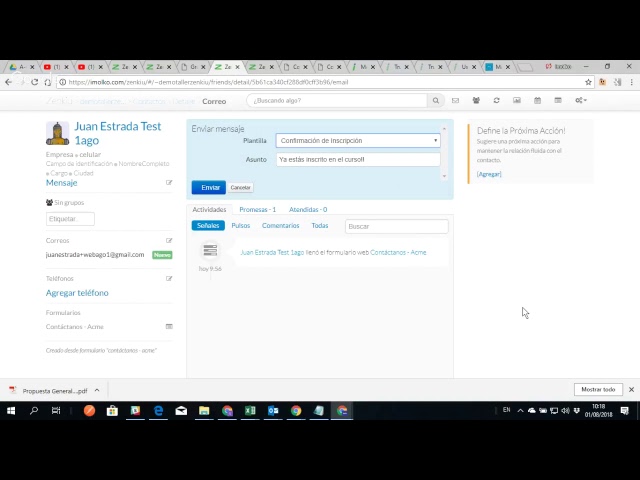Click edit icon next to Teléfonos

169,278
